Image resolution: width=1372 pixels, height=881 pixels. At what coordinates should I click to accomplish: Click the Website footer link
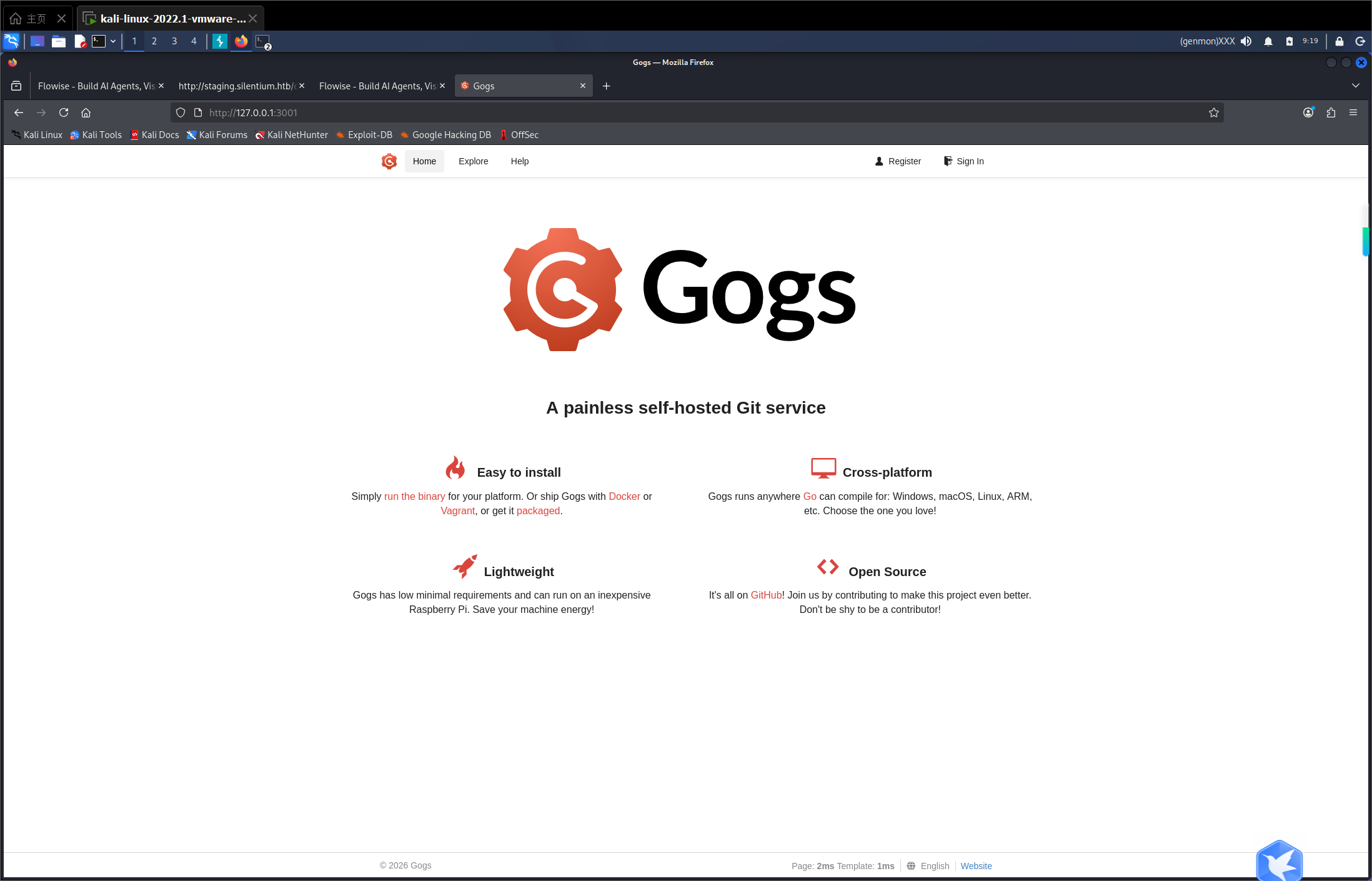(x=977, y=866)
